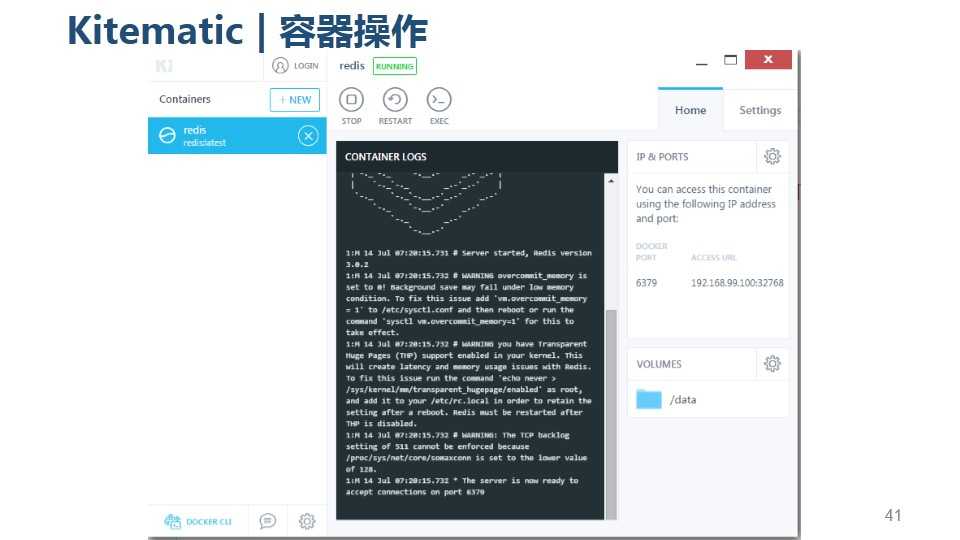Click the Containers sidebar heading
960x540 pixels.
click(185, 99)
